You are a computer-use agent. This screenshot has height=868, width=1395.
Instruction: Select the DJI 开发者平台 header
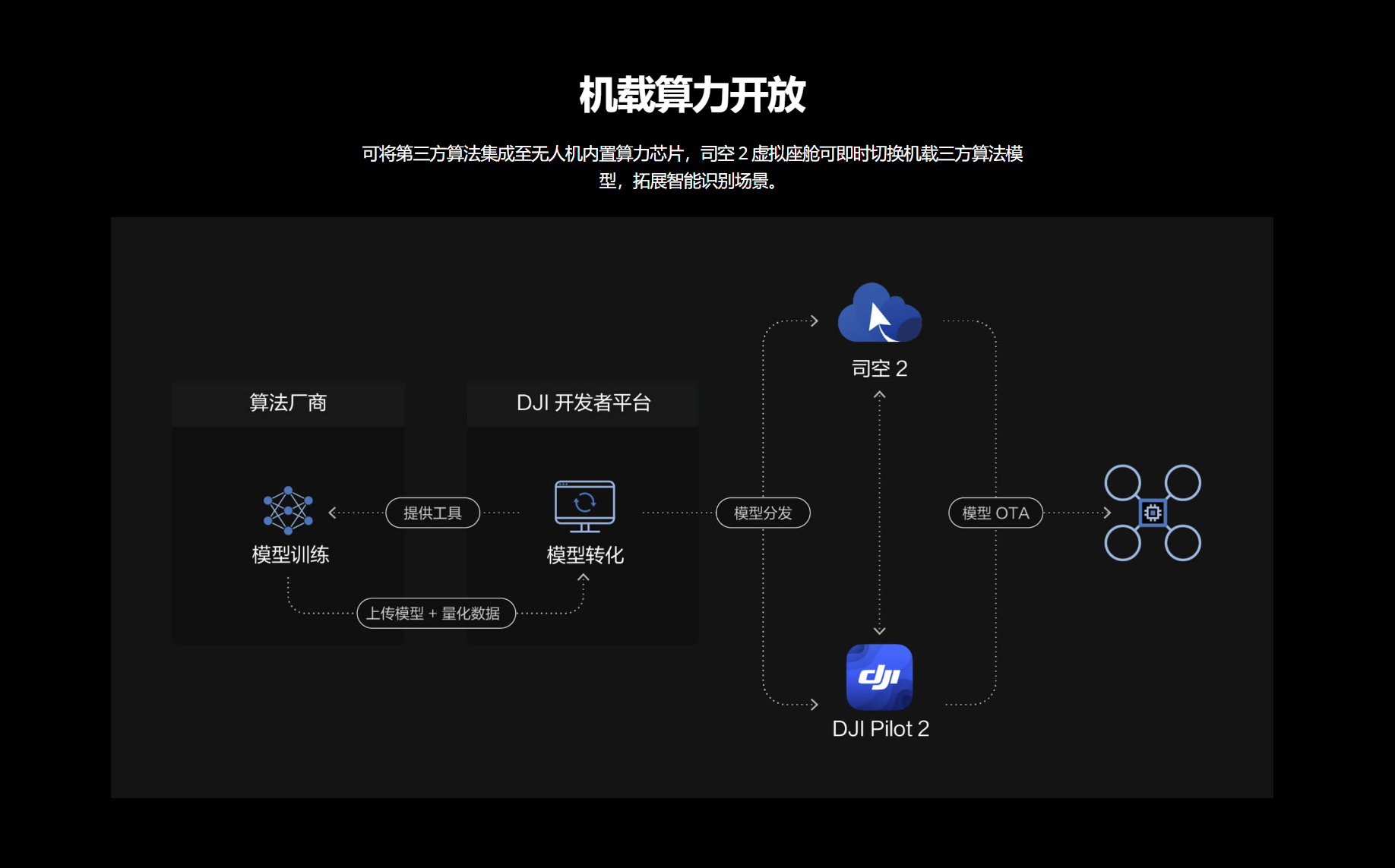tap(584, 402)
